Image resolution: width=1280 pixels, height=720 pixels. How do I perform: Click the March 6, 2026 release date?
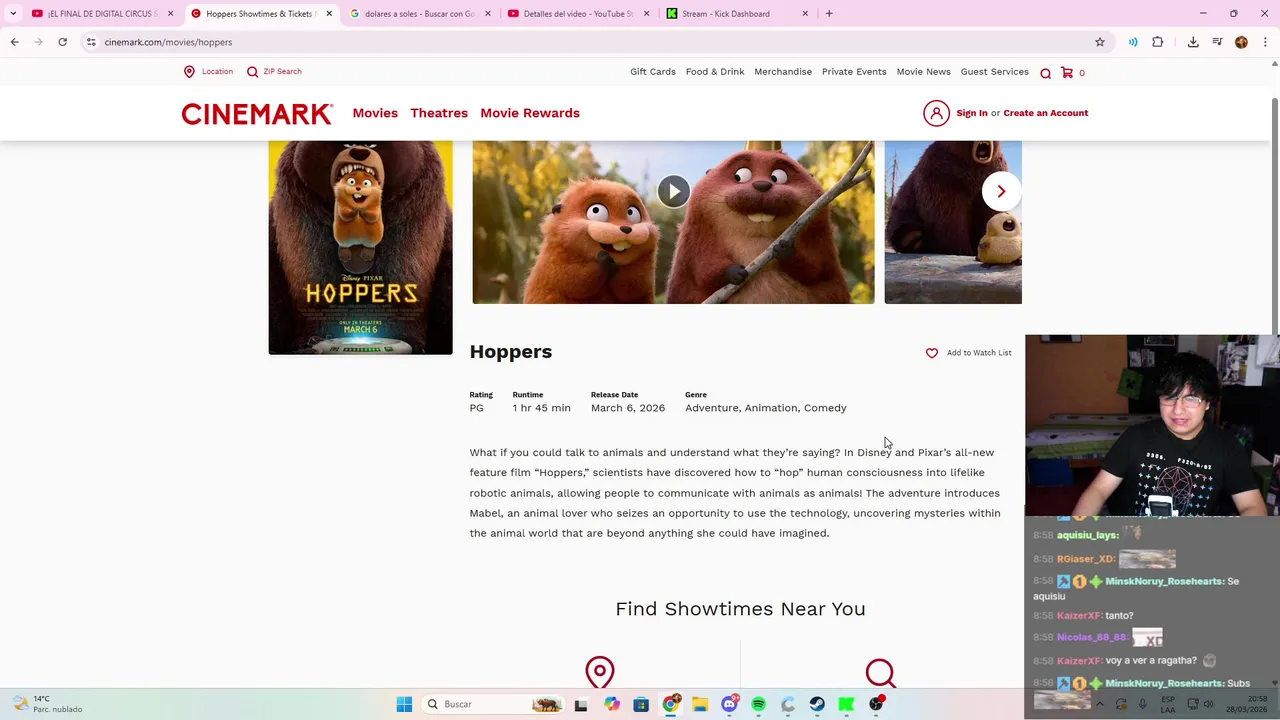pos(628,408)
